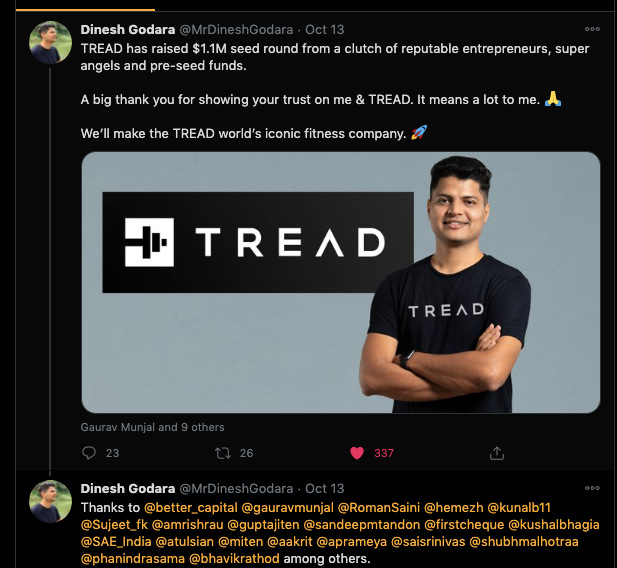Unlike the tweet via red heart icon
This screenshot has width=617, height=568.
(x=357, y=453)
